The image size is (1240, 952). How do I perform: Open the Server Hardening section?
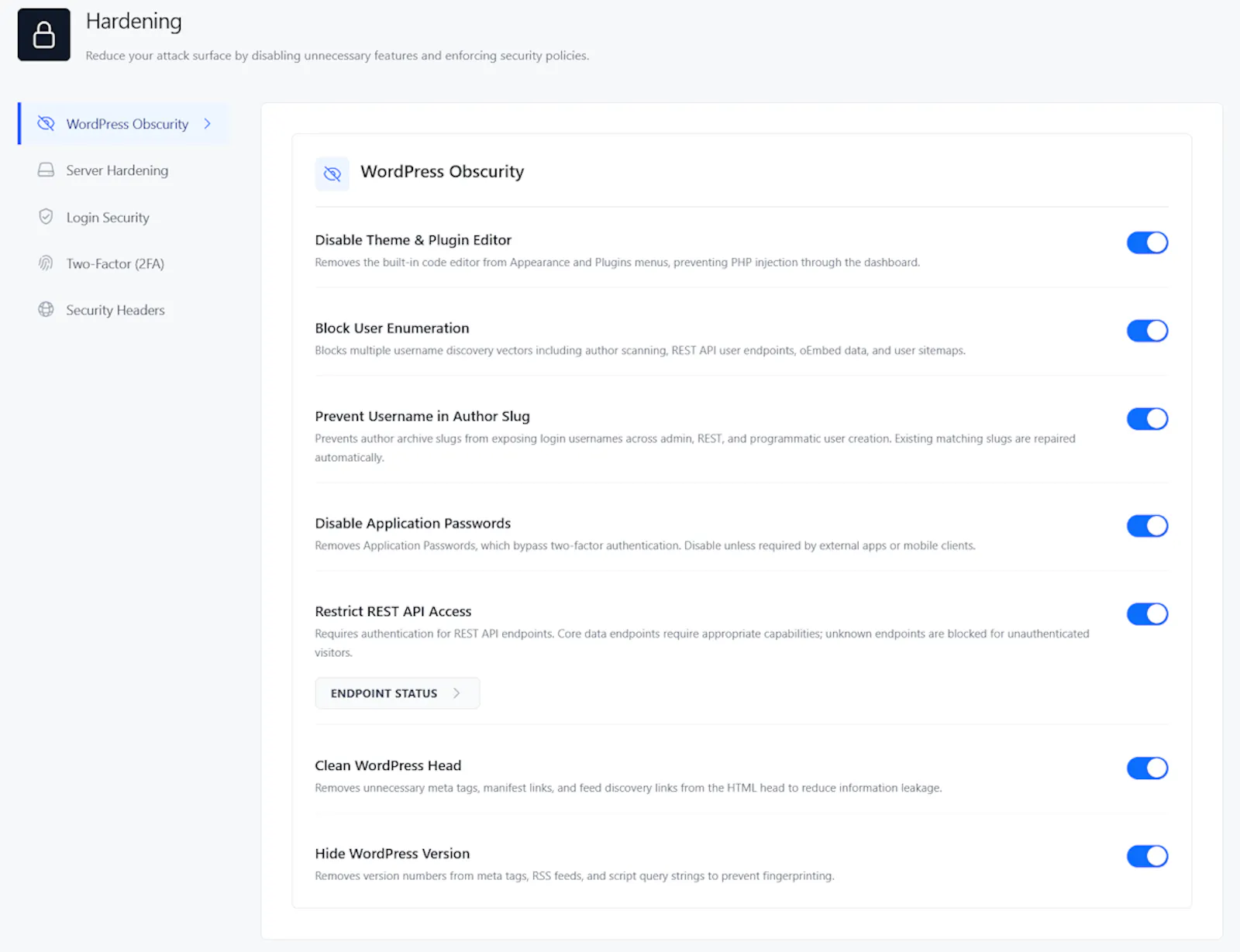[x=117, y=170]
